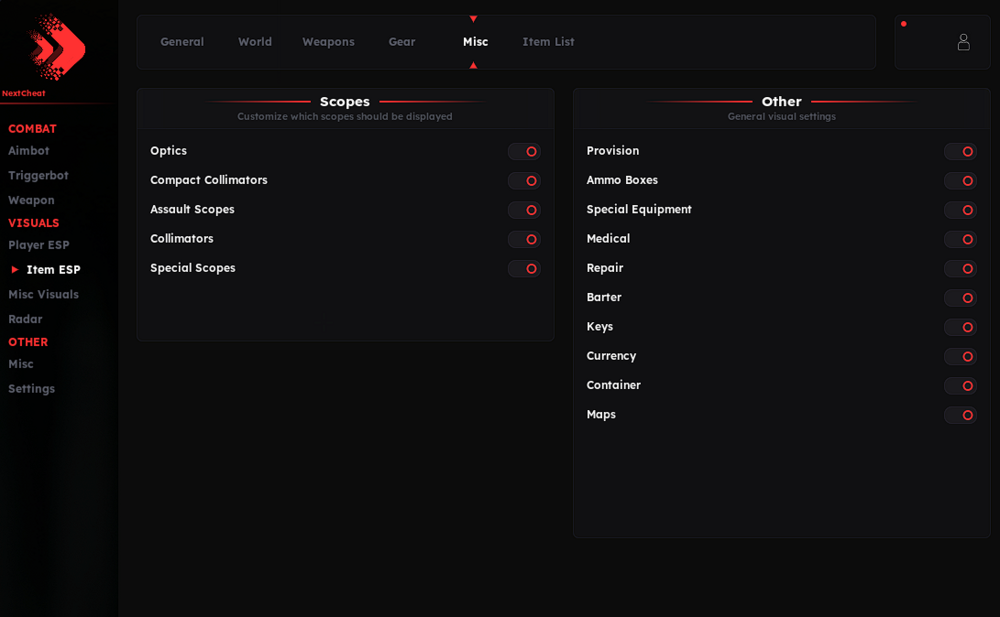Select Triggerbot from the sidebar
This screenshot has width=1000, height=617.
(x=38, y=175)
